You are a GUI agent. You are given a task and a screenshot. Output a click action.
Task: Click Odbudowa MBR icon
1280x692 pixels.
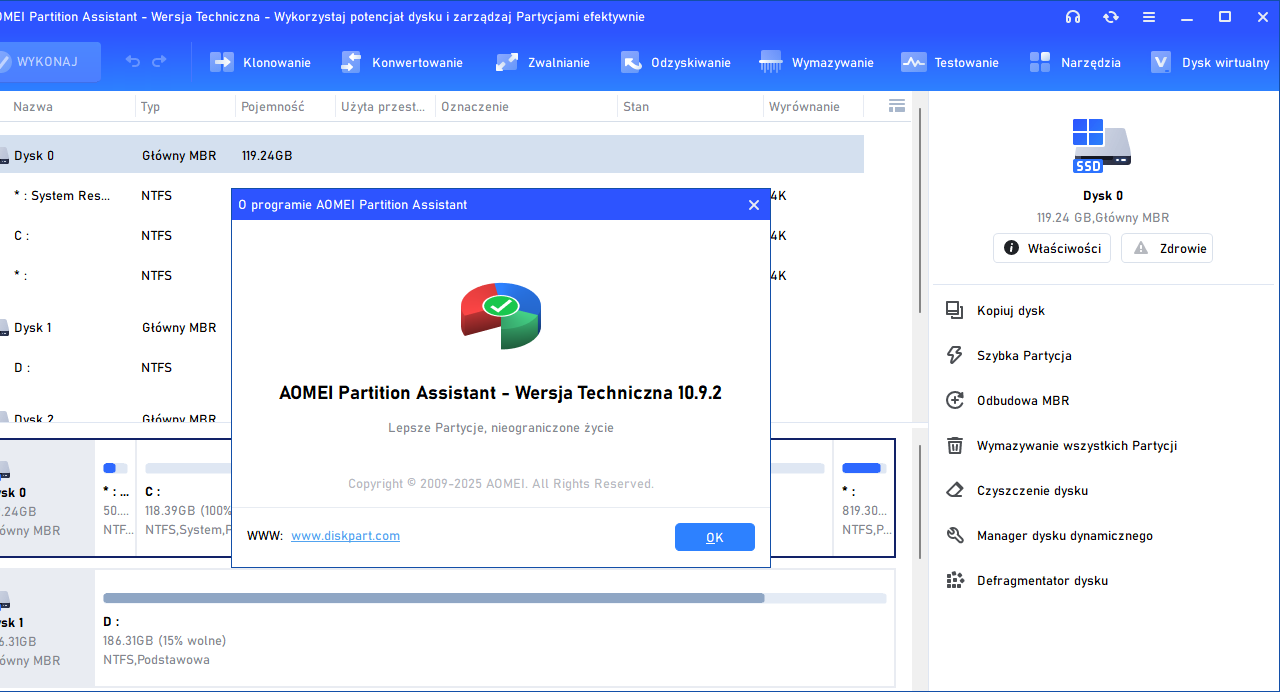tap(955, 400)
